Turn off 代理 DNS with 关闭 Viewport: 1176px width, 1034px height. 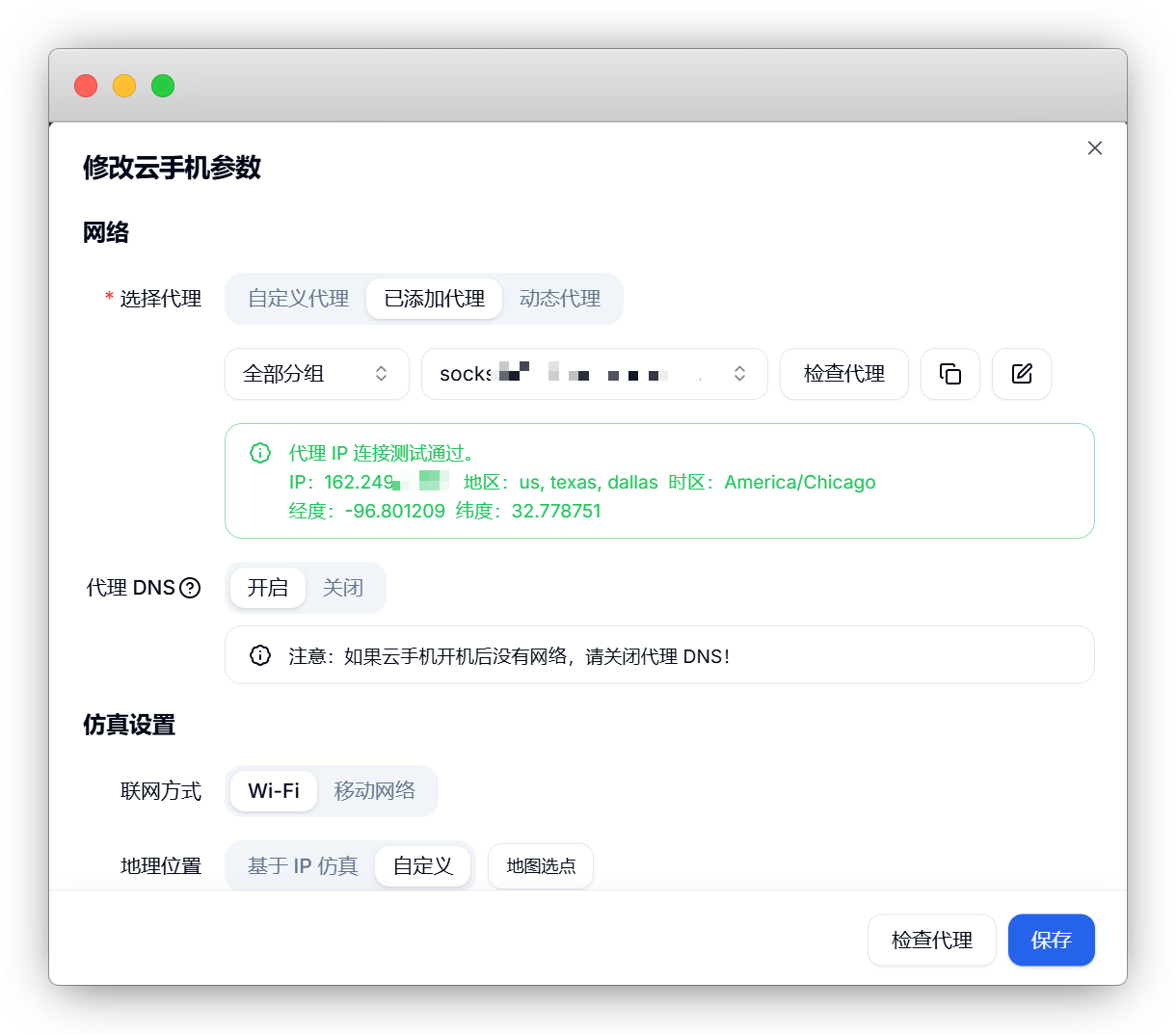tap(342, 588)
